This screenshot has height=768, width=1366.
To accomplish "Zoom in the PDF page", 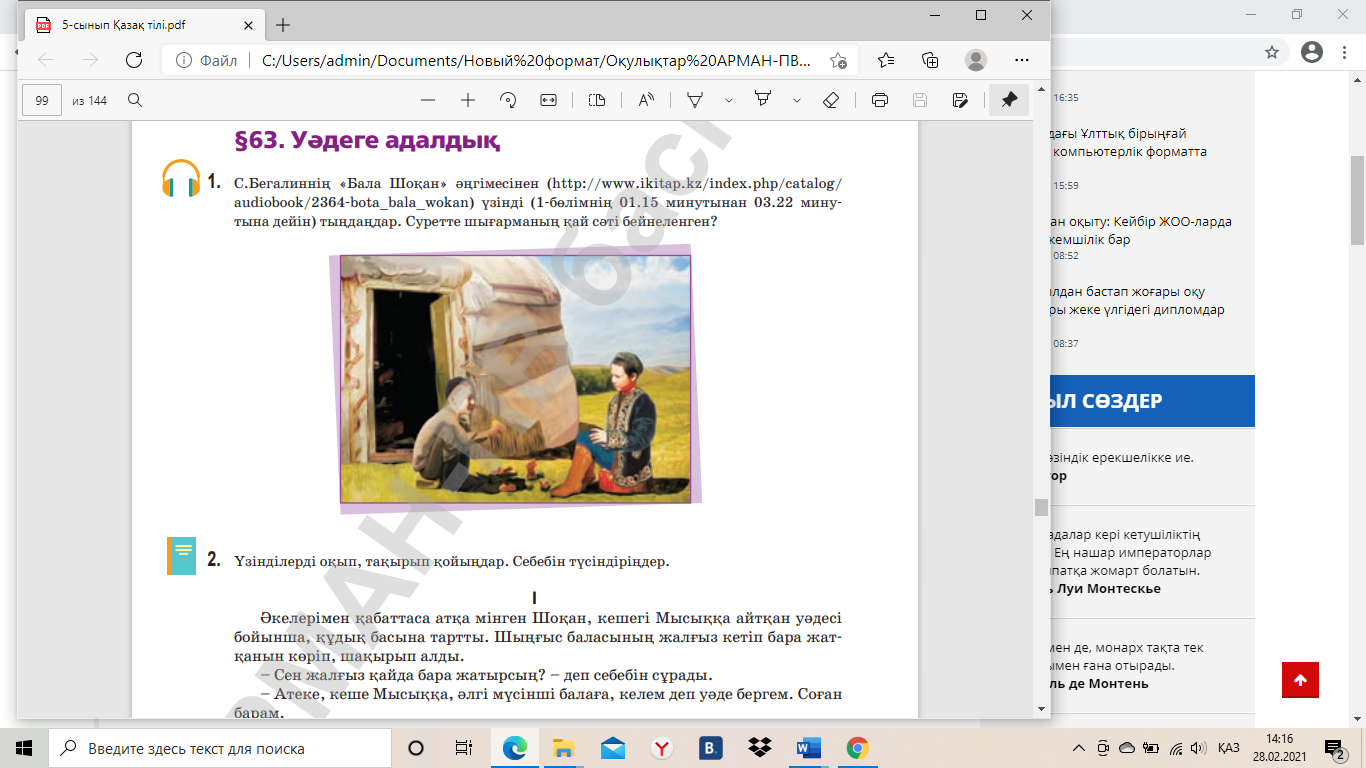I will 467,100.
